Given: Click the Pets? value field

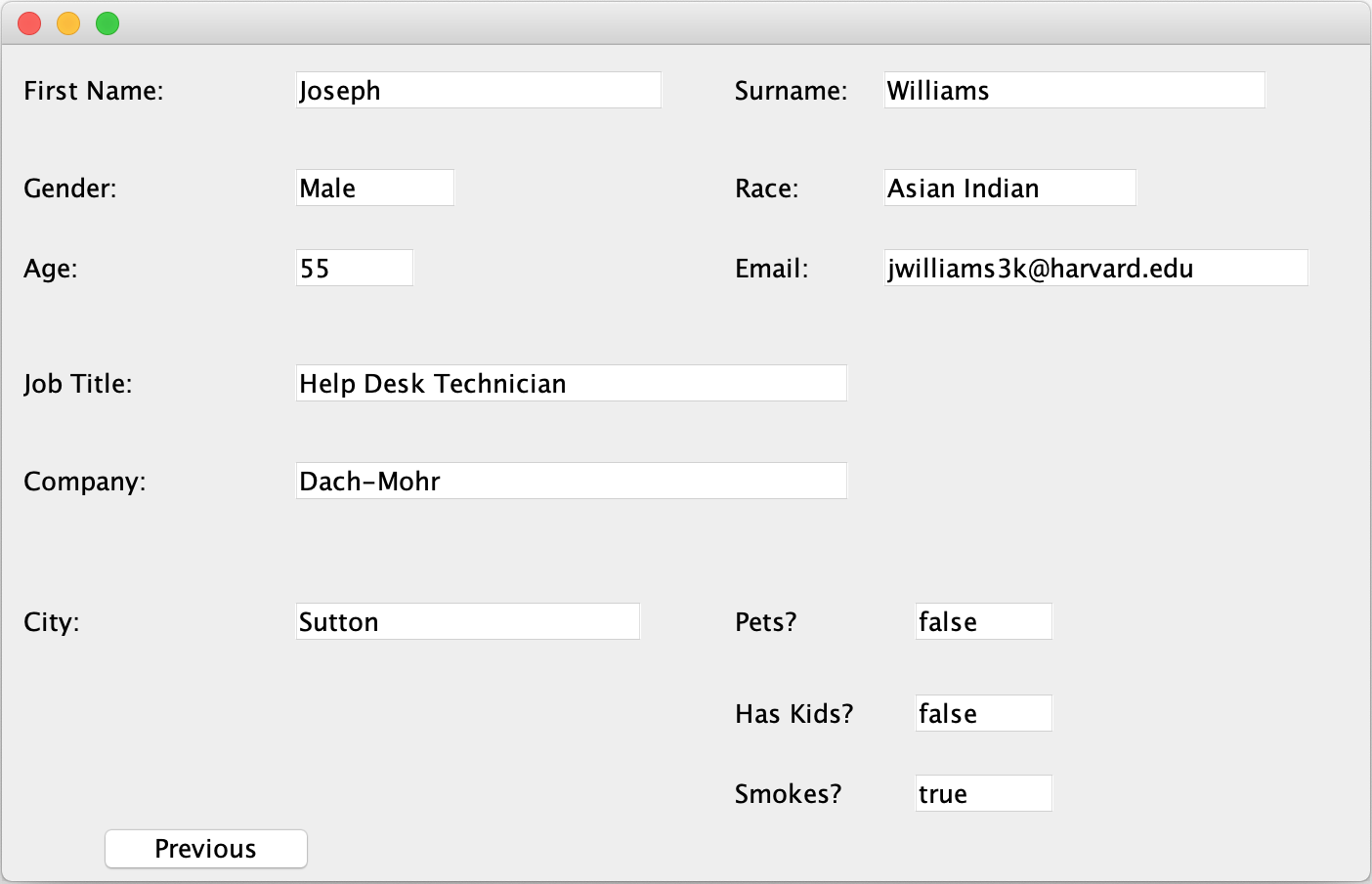Looking at the screenshot, I should (x=982, y=620).
